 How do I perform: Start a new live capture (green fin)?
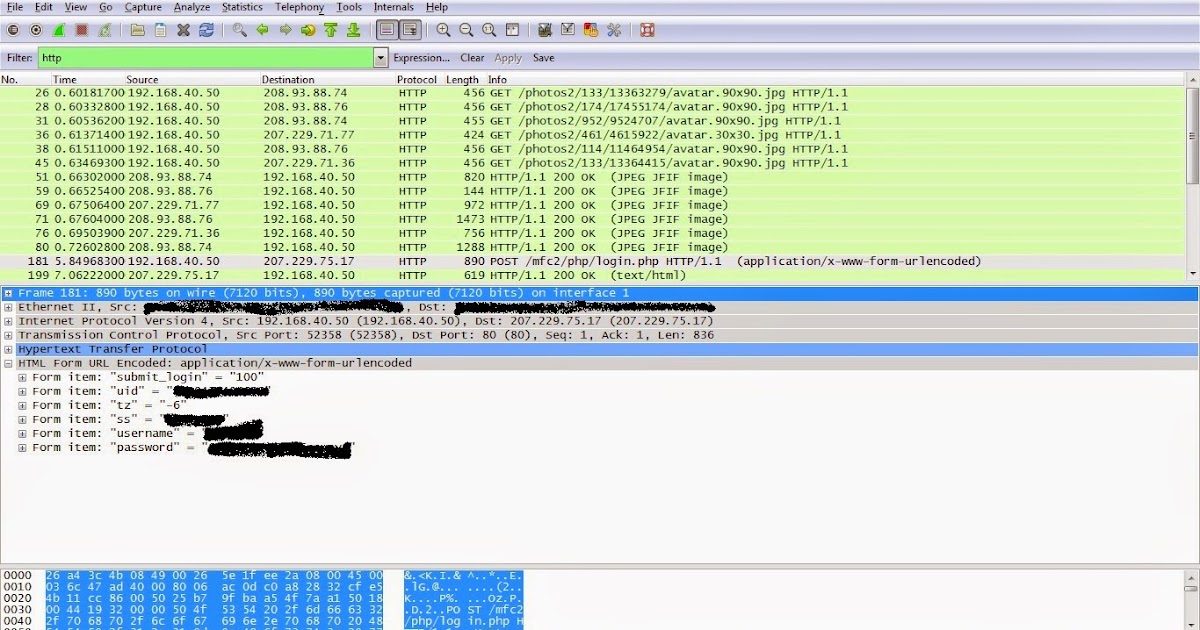(59, 30)
